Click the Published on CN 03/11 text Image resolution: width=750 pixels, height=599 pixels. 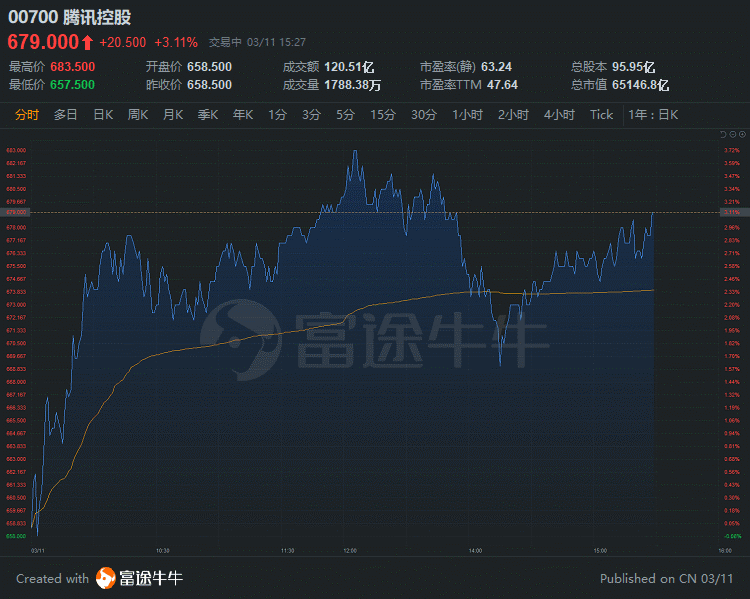click(666, 579)
